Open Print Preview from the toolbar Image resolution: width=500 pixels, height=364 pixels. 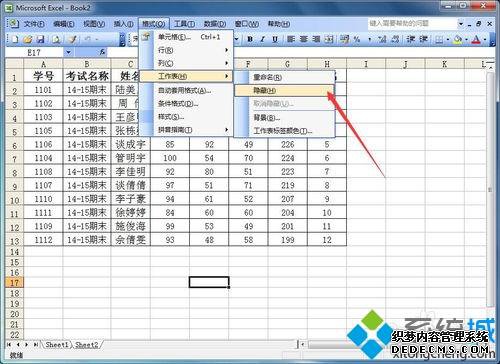[56, 39]
